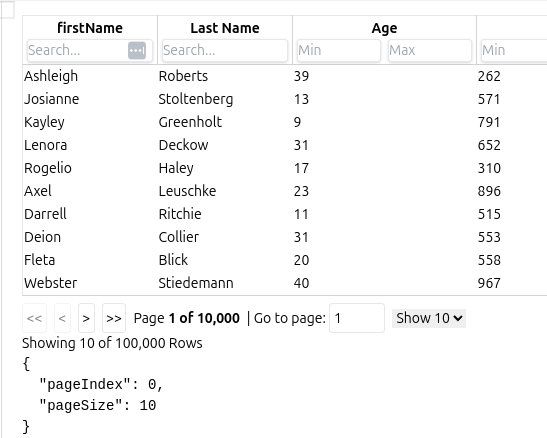Select the Stoltenberg last name cell
Screen dimensions: 547x438
(196, 99)
